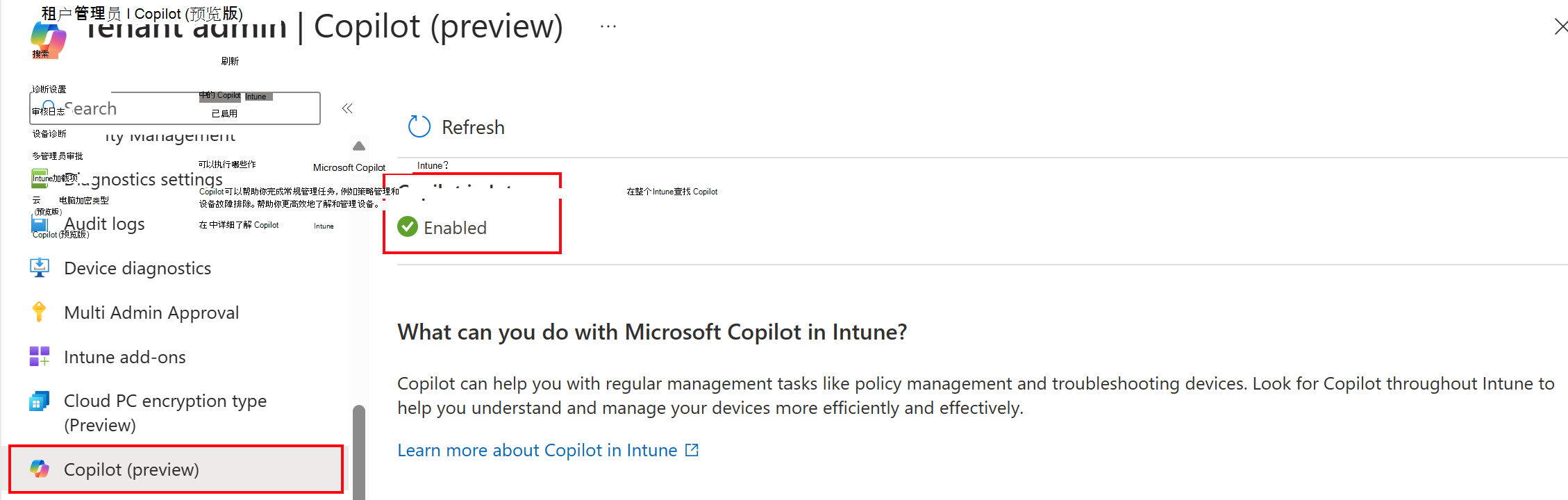Click the Intune add-ons tiles icon
This screenshot has height=500, width=1568.
coord(40,356)
